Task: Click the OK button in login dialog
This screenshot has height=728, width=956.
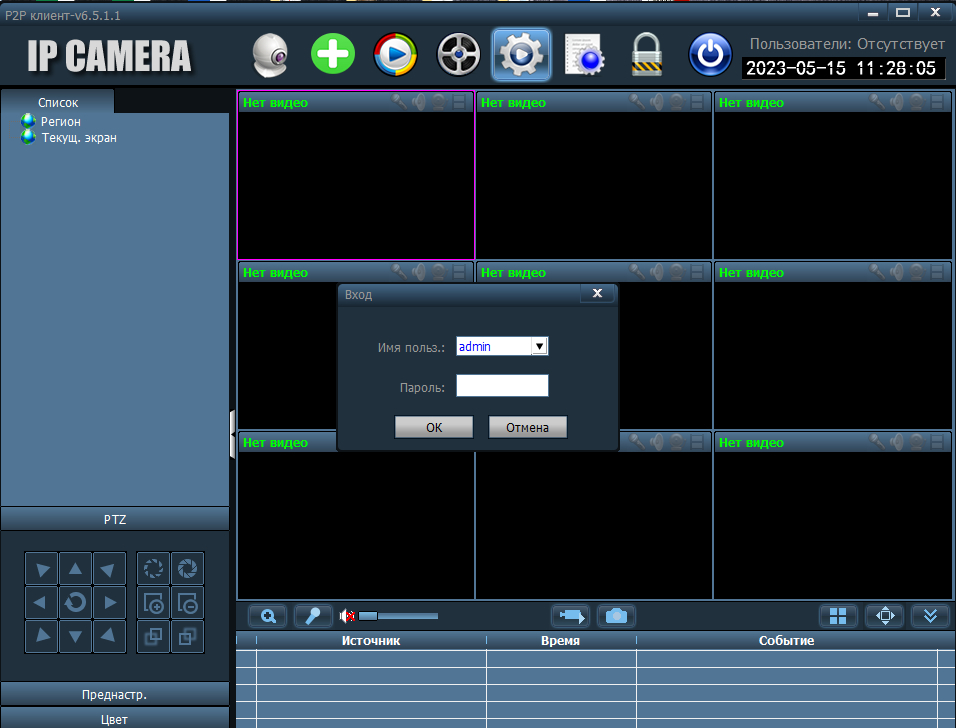Action: click(x=434, y=427)
